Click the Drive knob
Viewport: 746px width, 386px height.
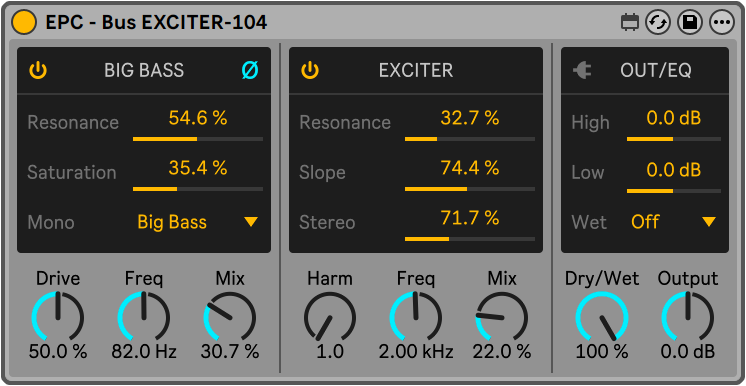tap(58, 317)
